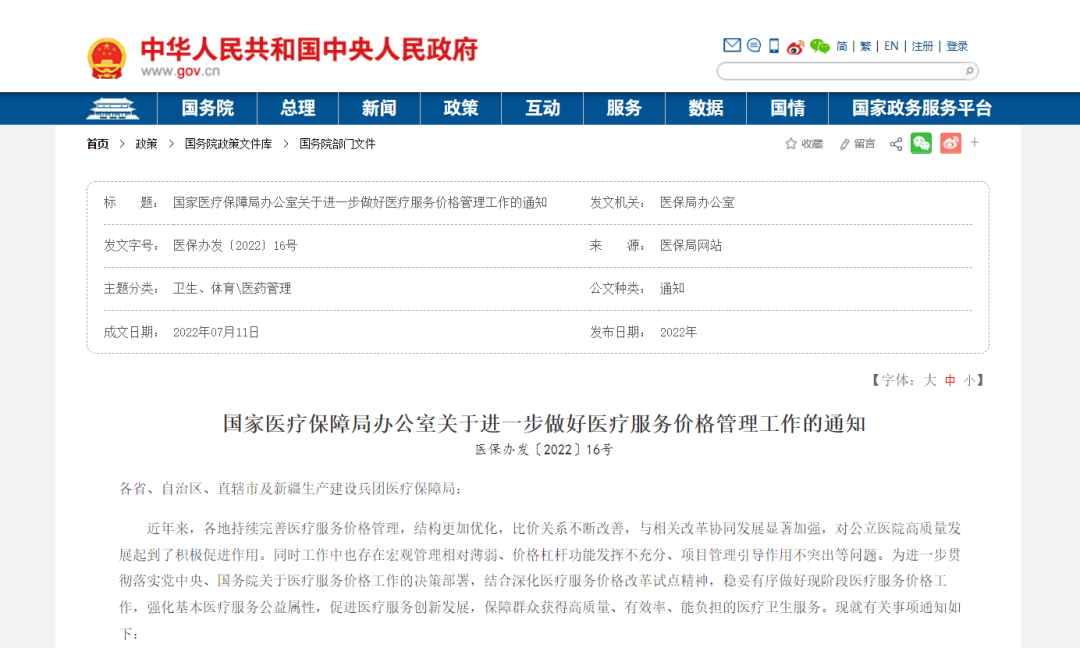Open the 注册 registration link
The width and height of the screenshot is (1080, 648).
(920, 45)
